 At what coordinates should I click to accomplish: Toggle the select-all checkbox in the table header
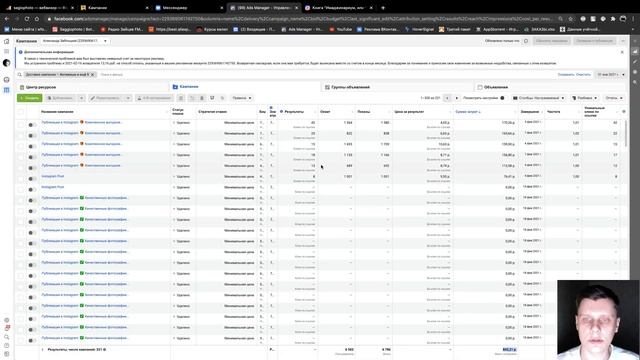pyautogui.click(x=21, y=112)
